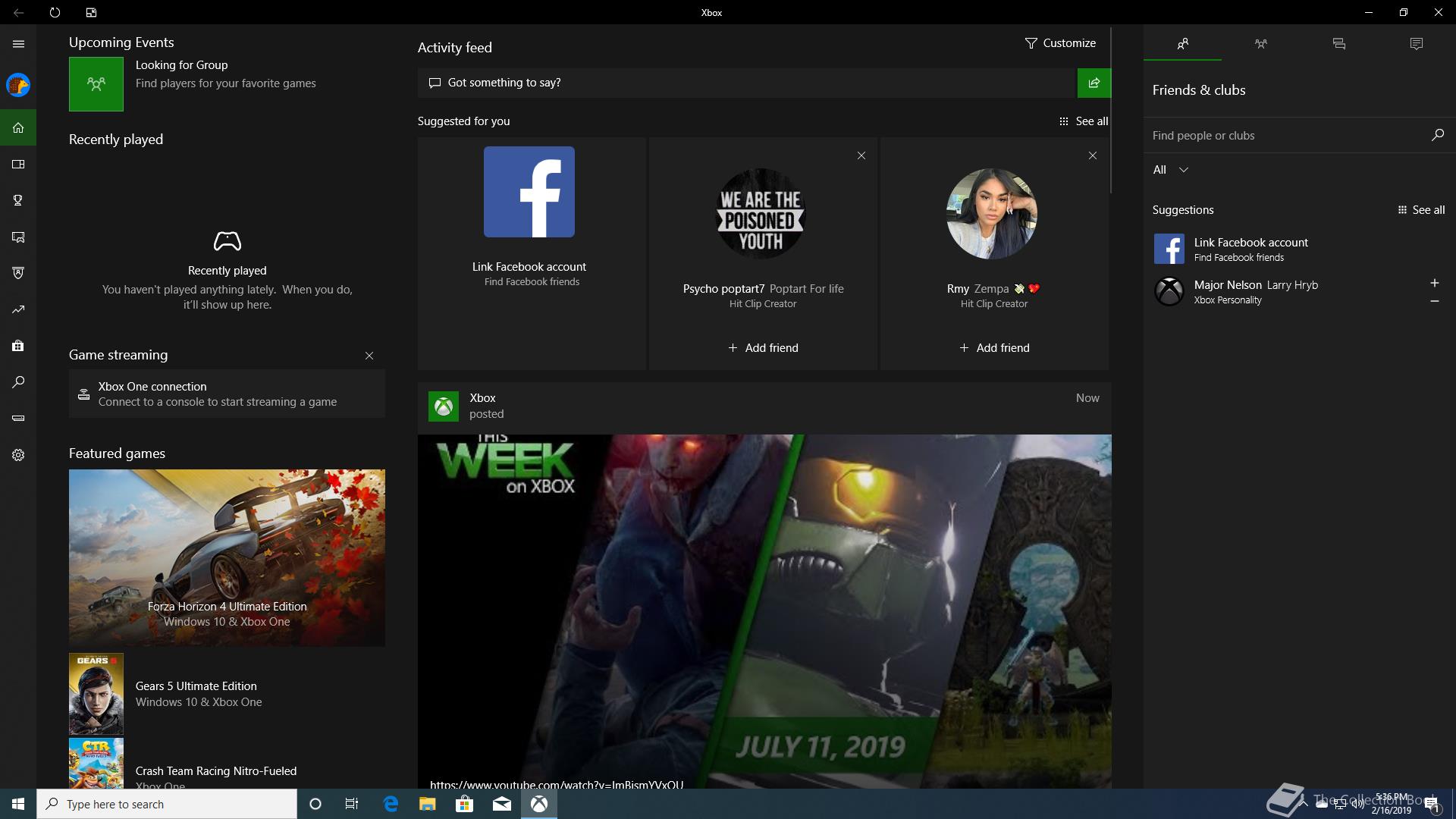
Task: Click Find people or clubs field
Action: pyautogui.click(x=1285, y=136)
